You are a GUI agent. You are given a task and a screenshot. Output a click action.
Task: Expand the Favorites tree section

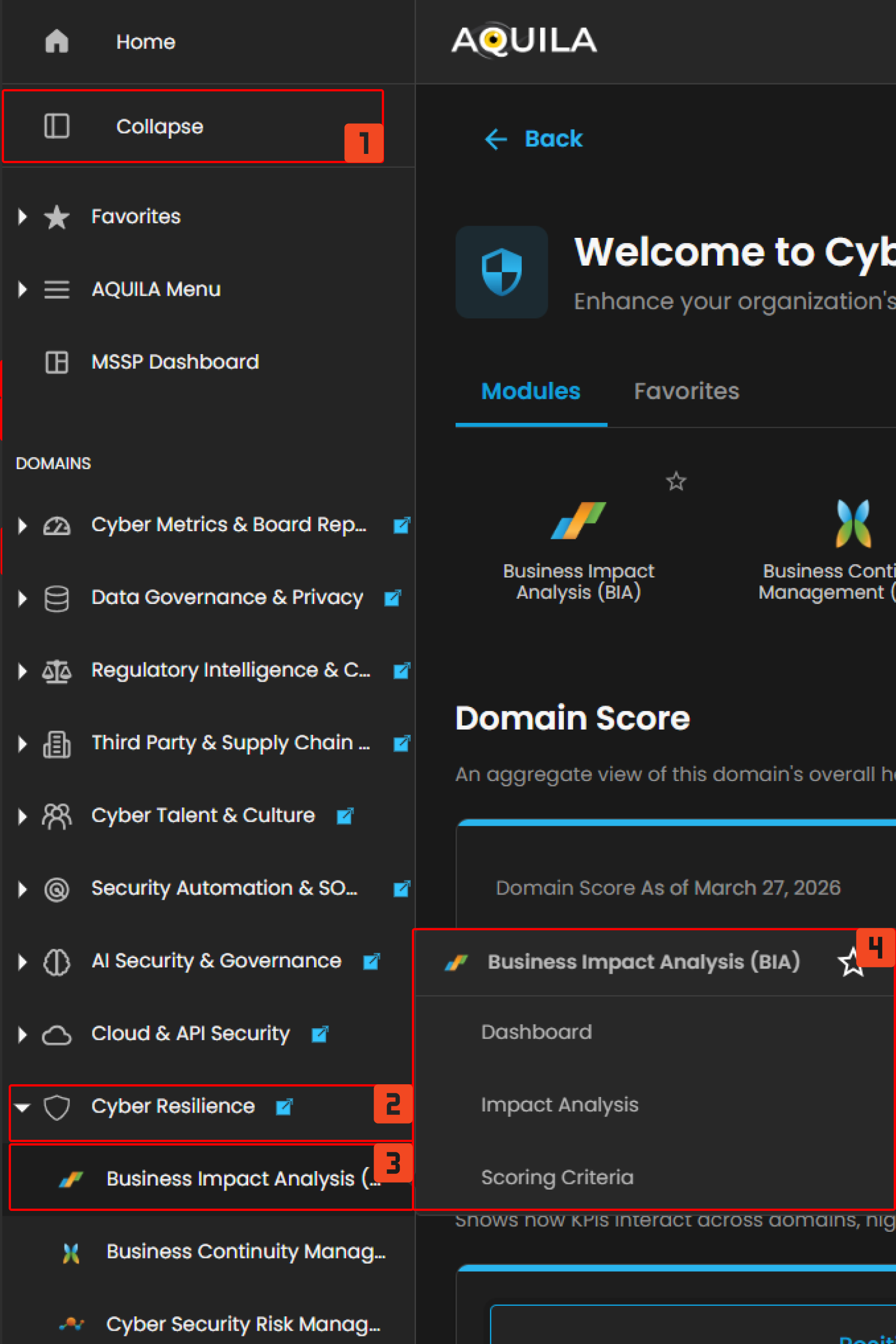23,217
